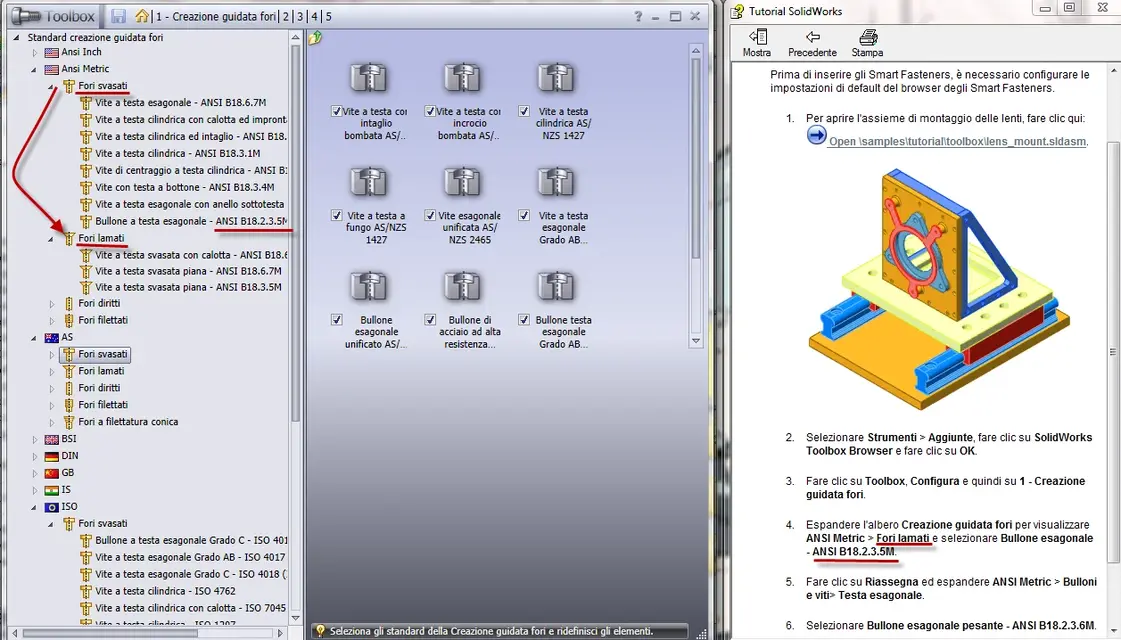Expand the BSI standard node

[34, 439]
